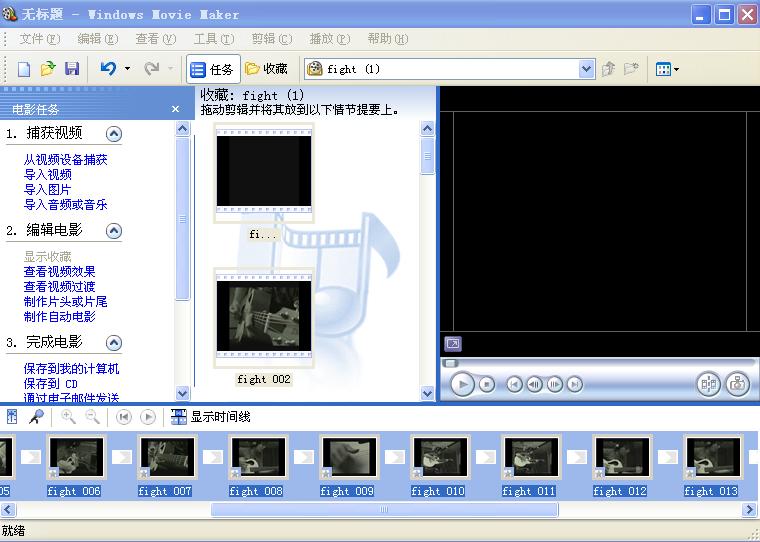
Task: Go up one collection level icon
Action: (x=608, y=69)
